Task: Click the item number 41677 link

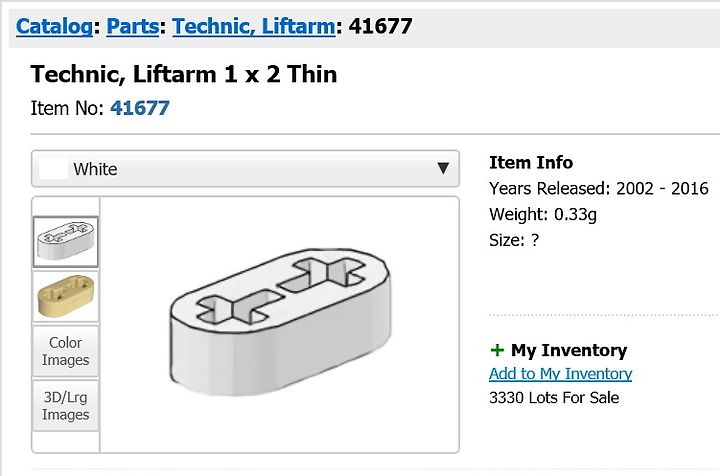Action: [140, 108]
